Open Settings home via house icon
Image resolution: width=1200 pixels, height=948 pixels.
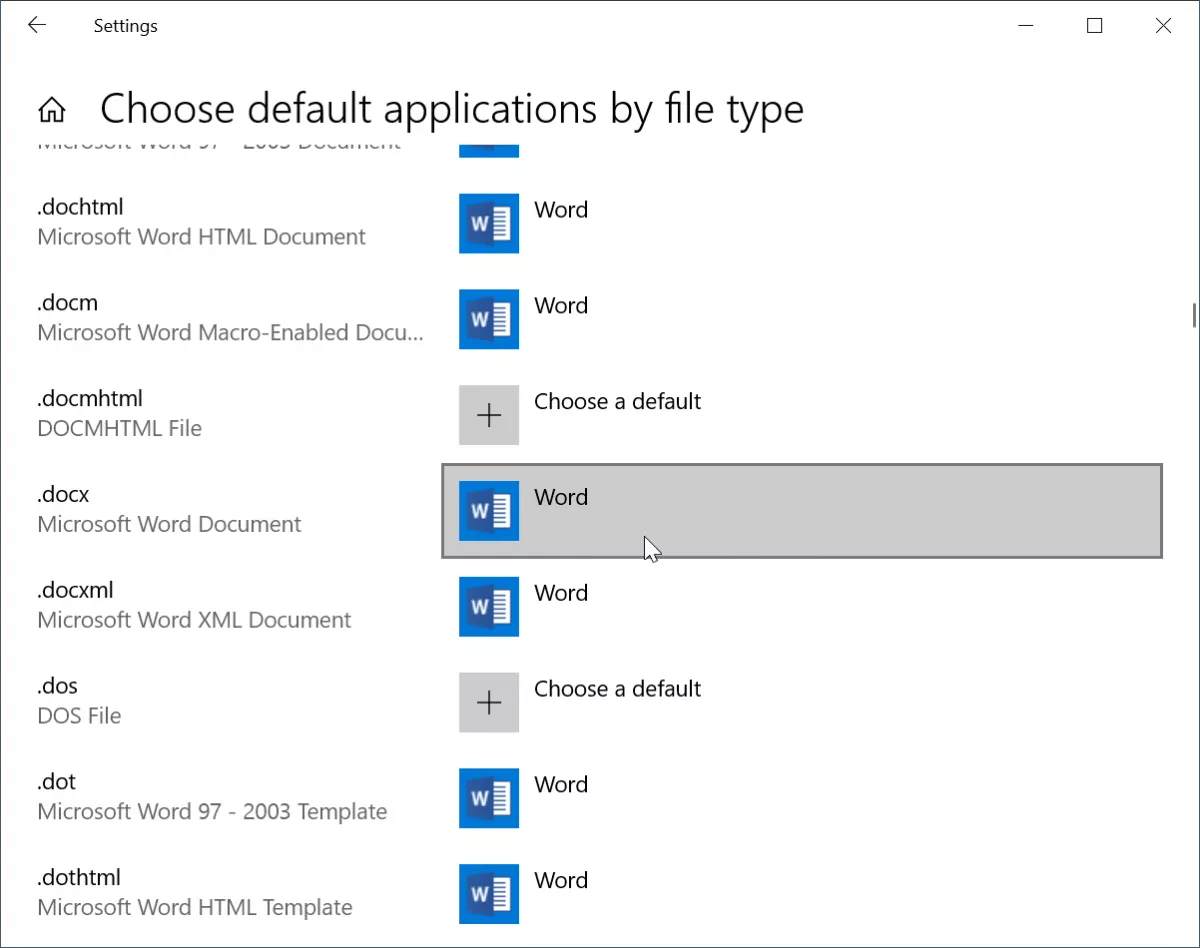click(52, 109)
